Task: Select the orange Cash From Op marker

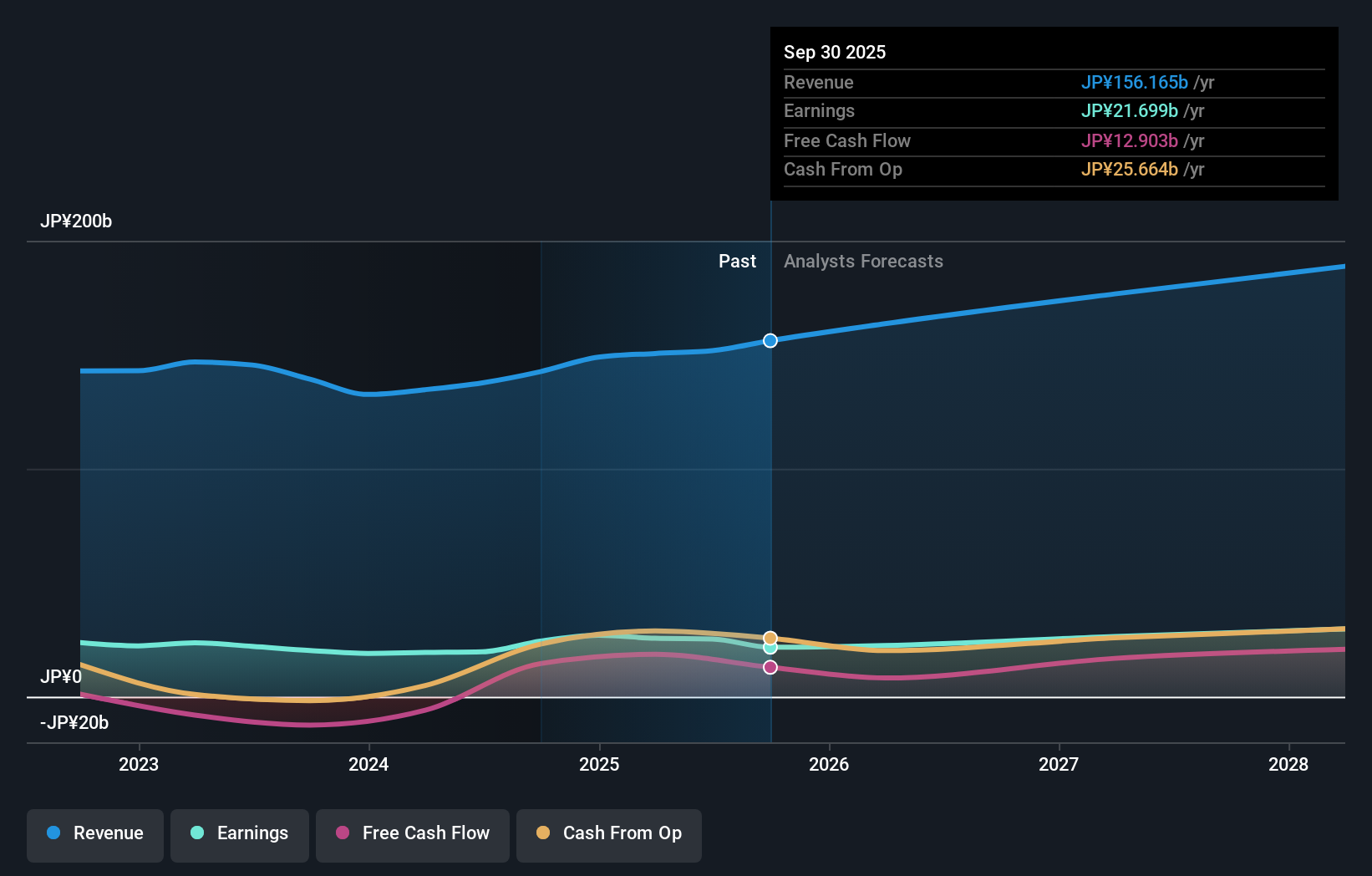Action: click(770, 637)
